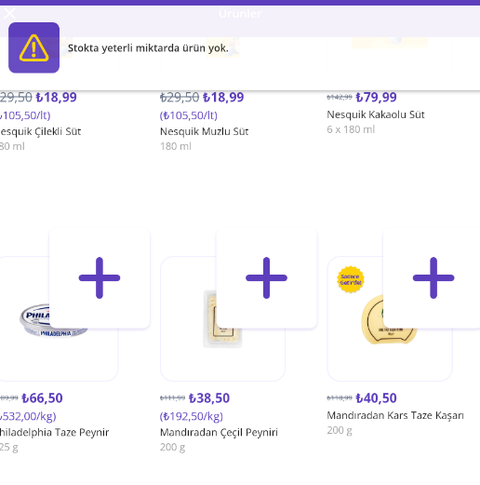Click the ₺40,50 price of Kars Kaşarı

click(376, 398)
